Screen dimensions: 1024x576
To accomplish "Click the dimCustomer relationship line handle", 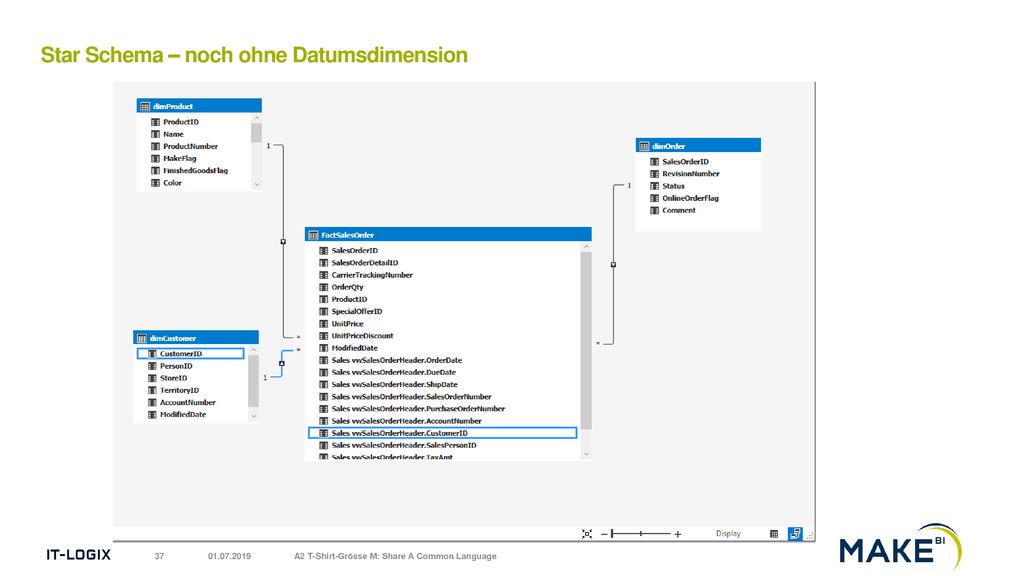I will [x=281, y=364].
